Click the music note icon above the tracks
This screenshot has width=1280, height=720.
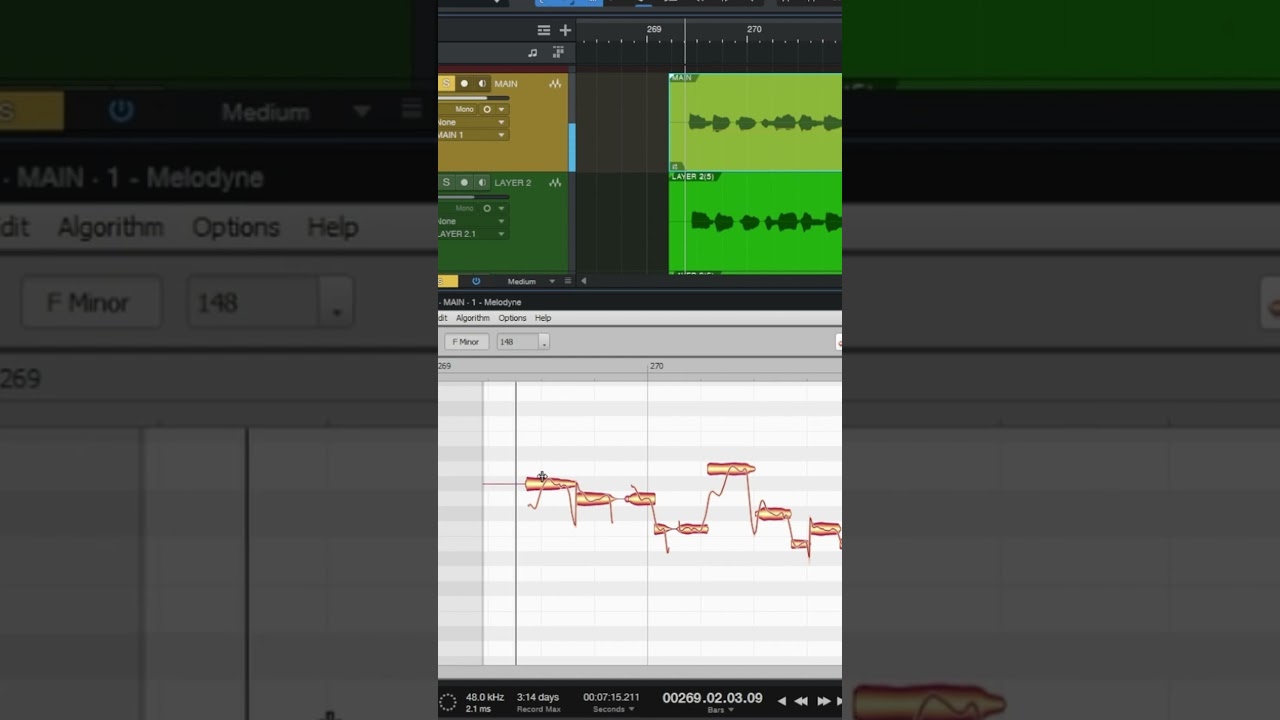pos(532,52)
